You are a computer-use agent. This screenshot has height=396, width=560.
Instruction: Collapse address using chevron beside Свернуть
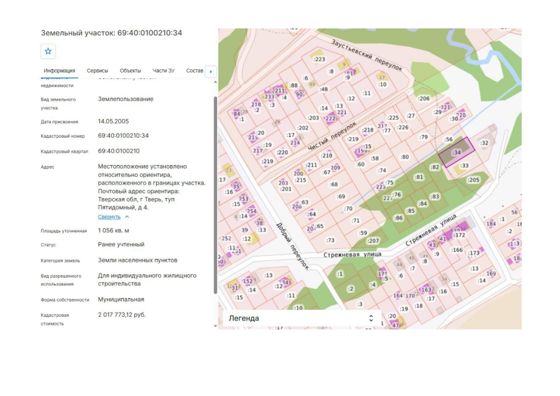click(127, 217)
